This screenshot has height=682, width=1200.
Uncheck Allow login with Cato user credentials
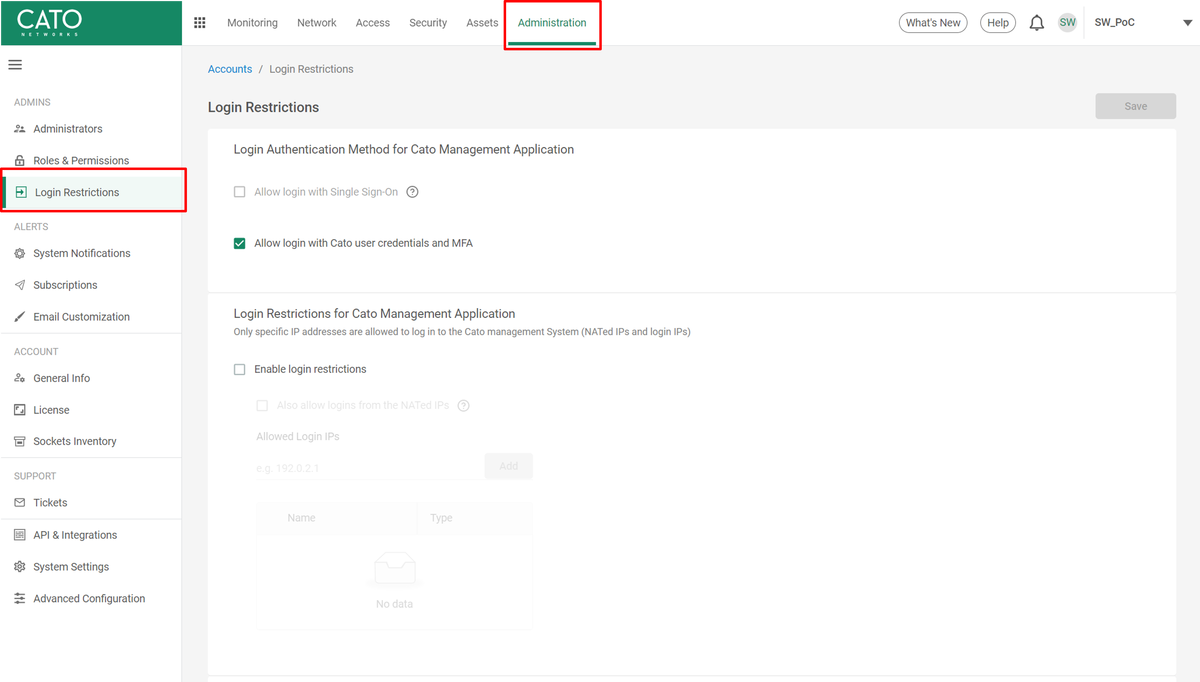coord(240,243)
